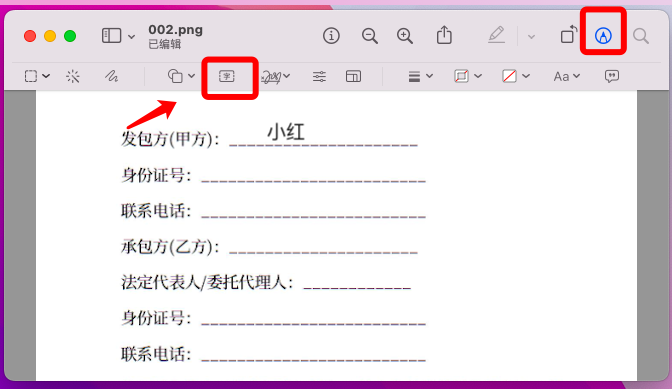Expand the selection tools dropdown arrow
The image size is (672, 389).
[x=46, y=76]
